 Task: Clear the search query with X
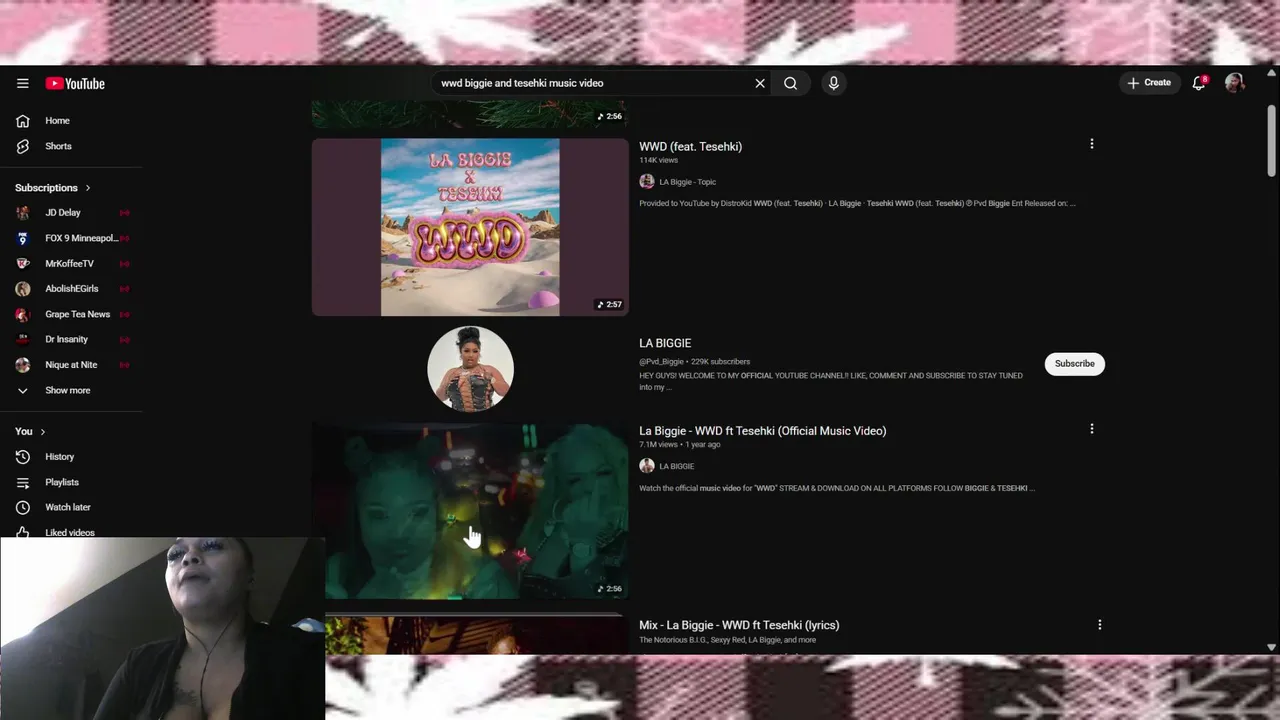[760, 83]
